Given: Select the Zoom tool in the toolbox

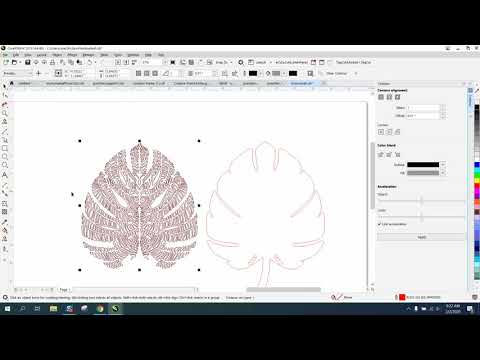Looking at the screenshot, I should (5, 113).
